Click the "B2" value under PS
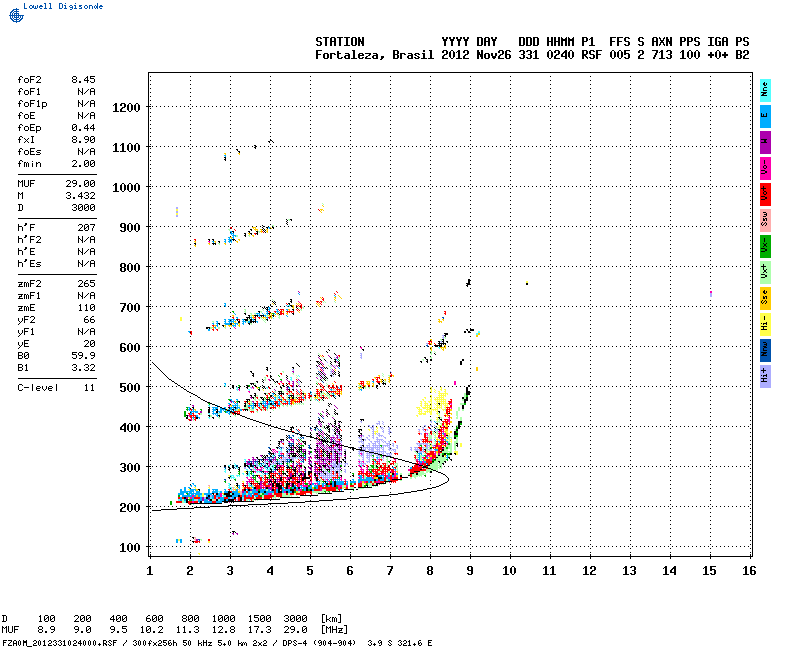The image size is (800, 650). [742, 55]
